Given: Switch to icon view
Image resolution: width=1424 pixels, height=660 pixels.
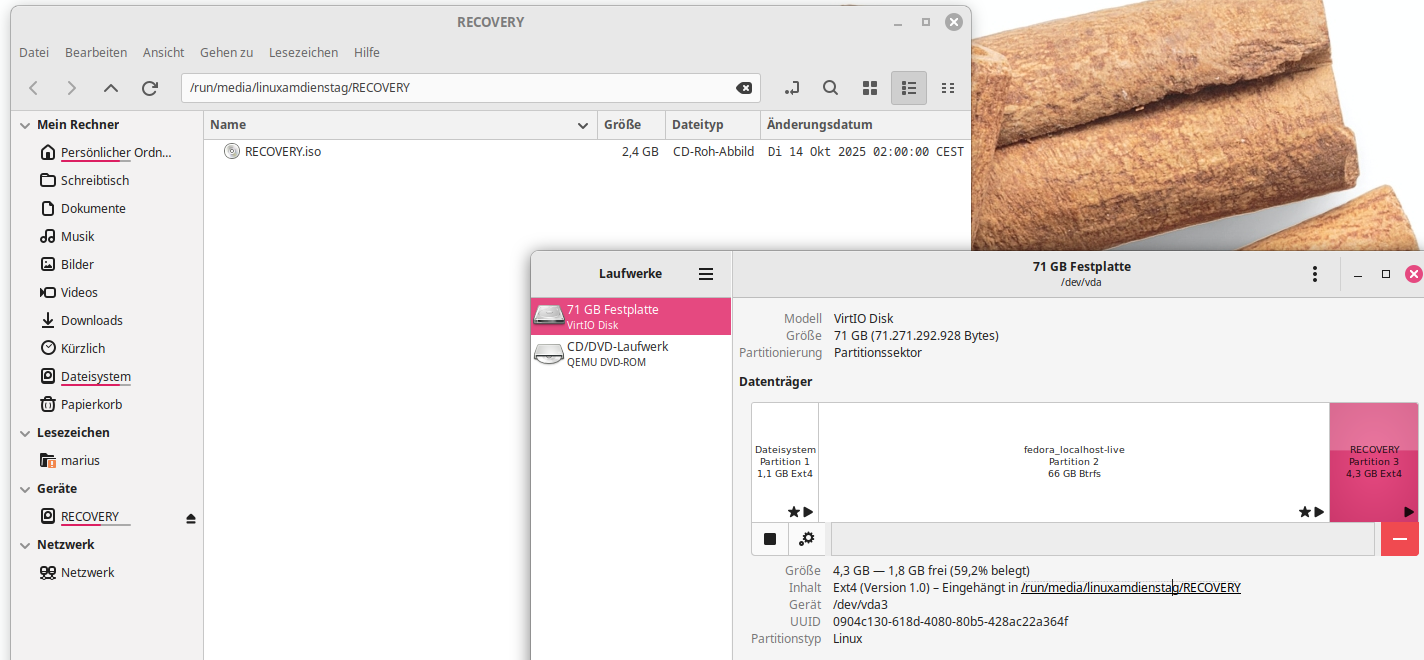Looking at the screenshot, I should (870, 88).
